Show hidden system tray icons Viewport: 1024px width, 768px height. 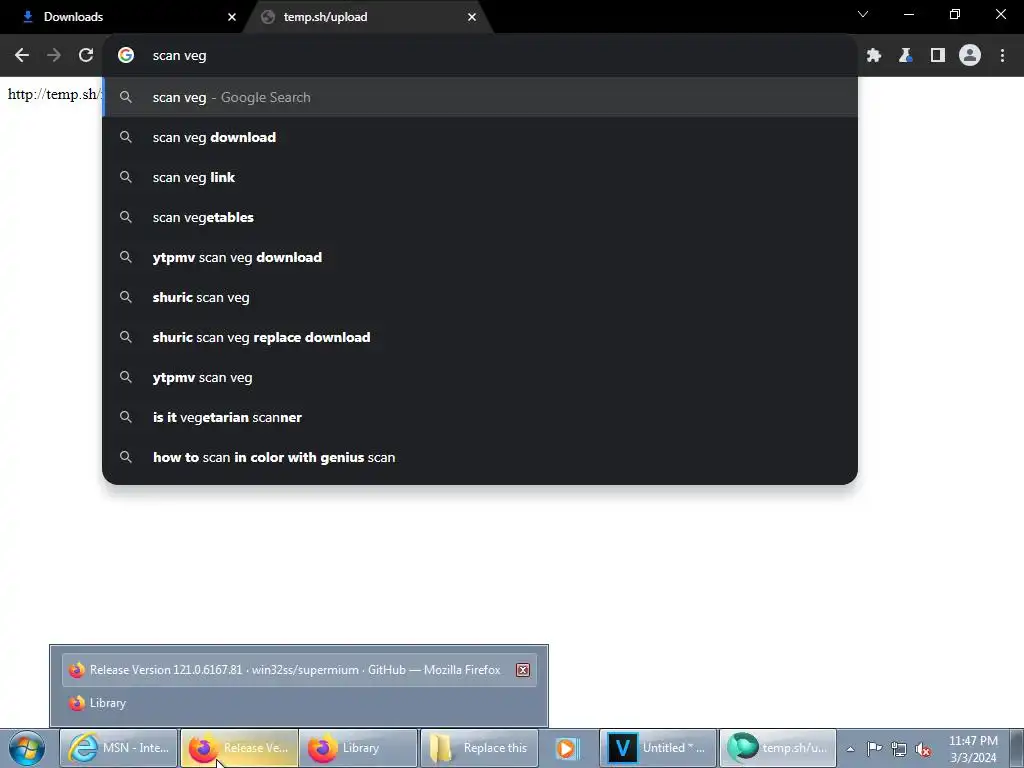pyautogui.click(x=850, y=749)
